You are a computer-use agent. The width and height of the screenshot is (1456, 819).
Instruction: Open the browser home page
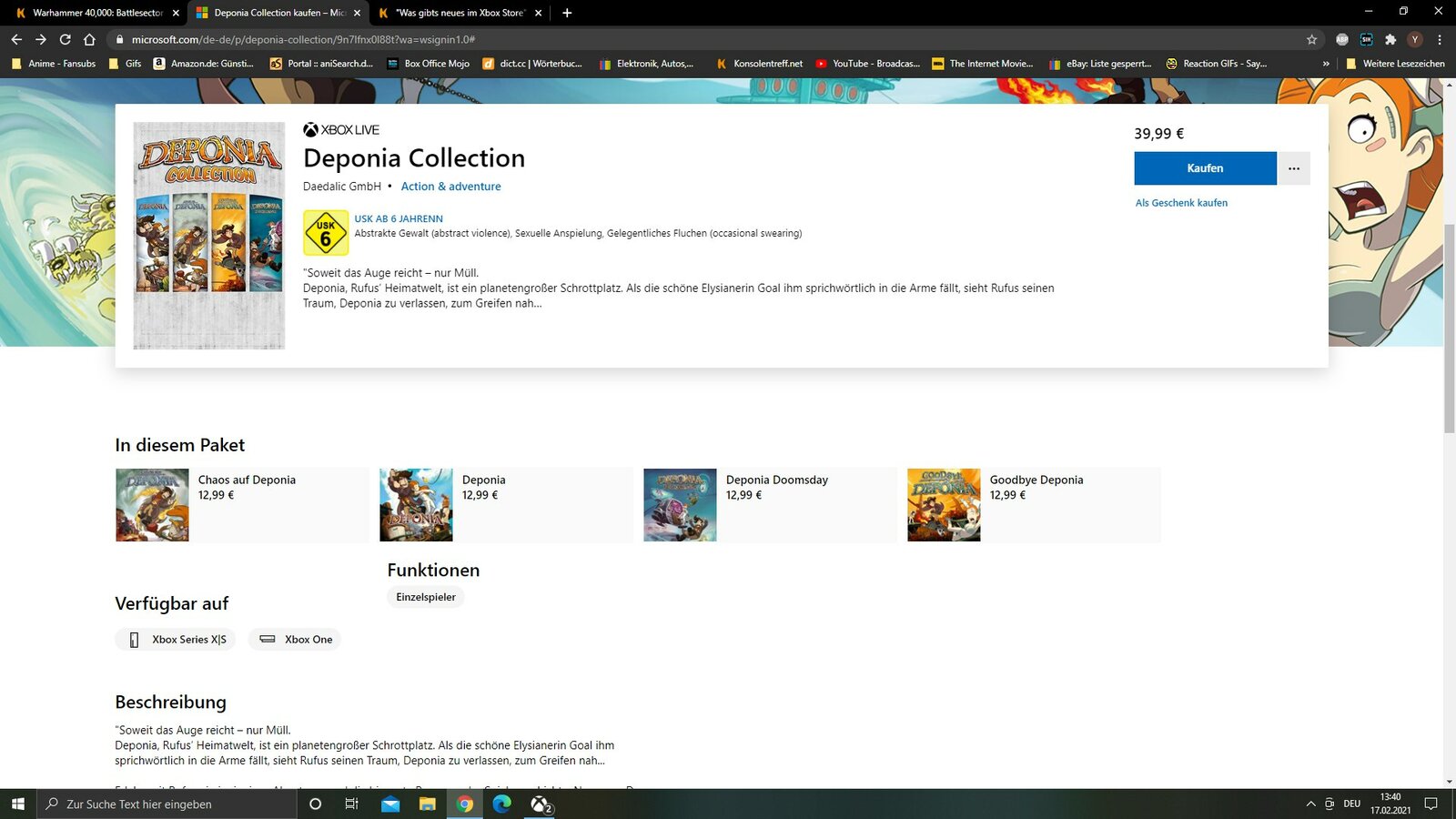[89, 39]
